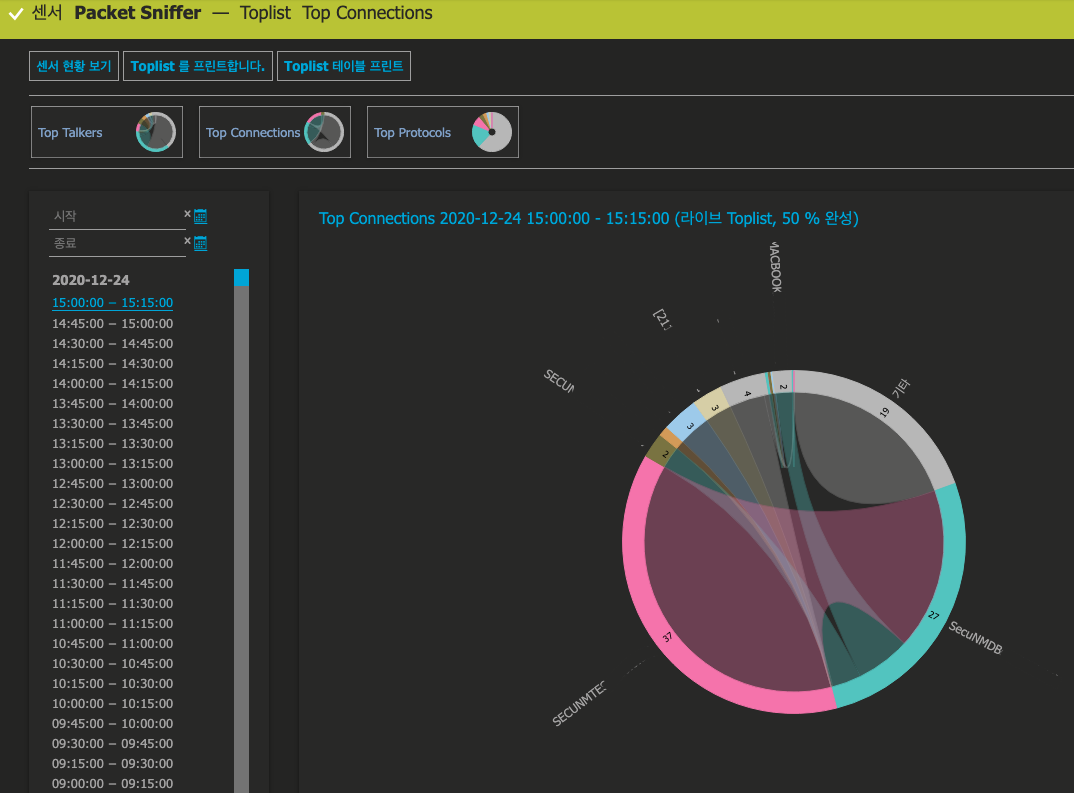Click Toplist 테이블 프린트 button

pos(344,66)
